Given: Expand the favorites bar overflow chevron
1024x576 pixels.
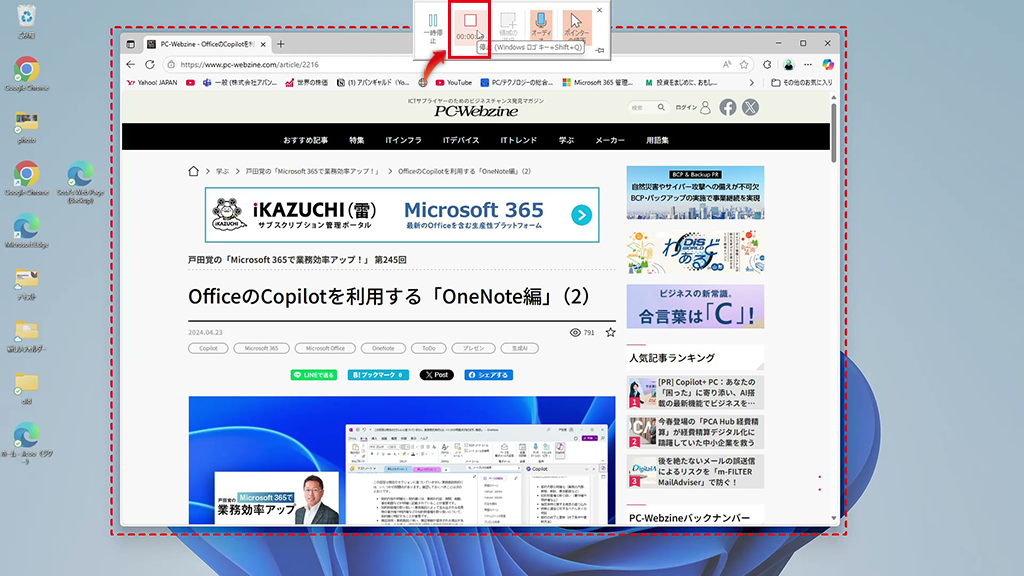Looking at the screenshot, I should pos(752,83).
